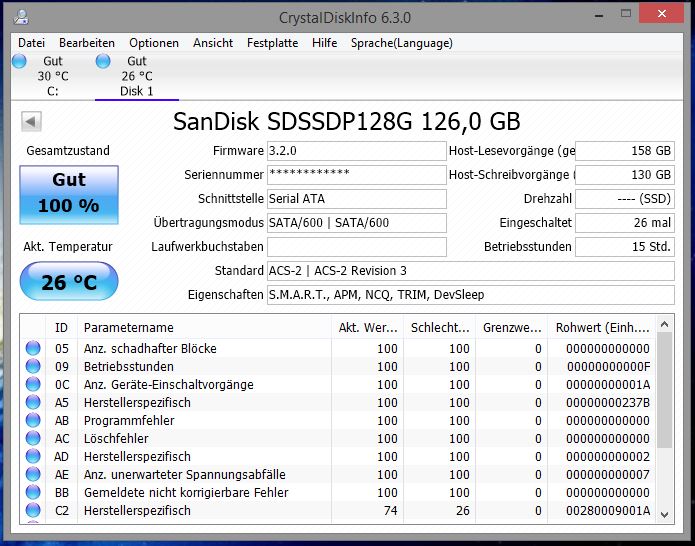Close the CrystalDiskInfo window
The image size is (695, 546).
coord(661,14)
